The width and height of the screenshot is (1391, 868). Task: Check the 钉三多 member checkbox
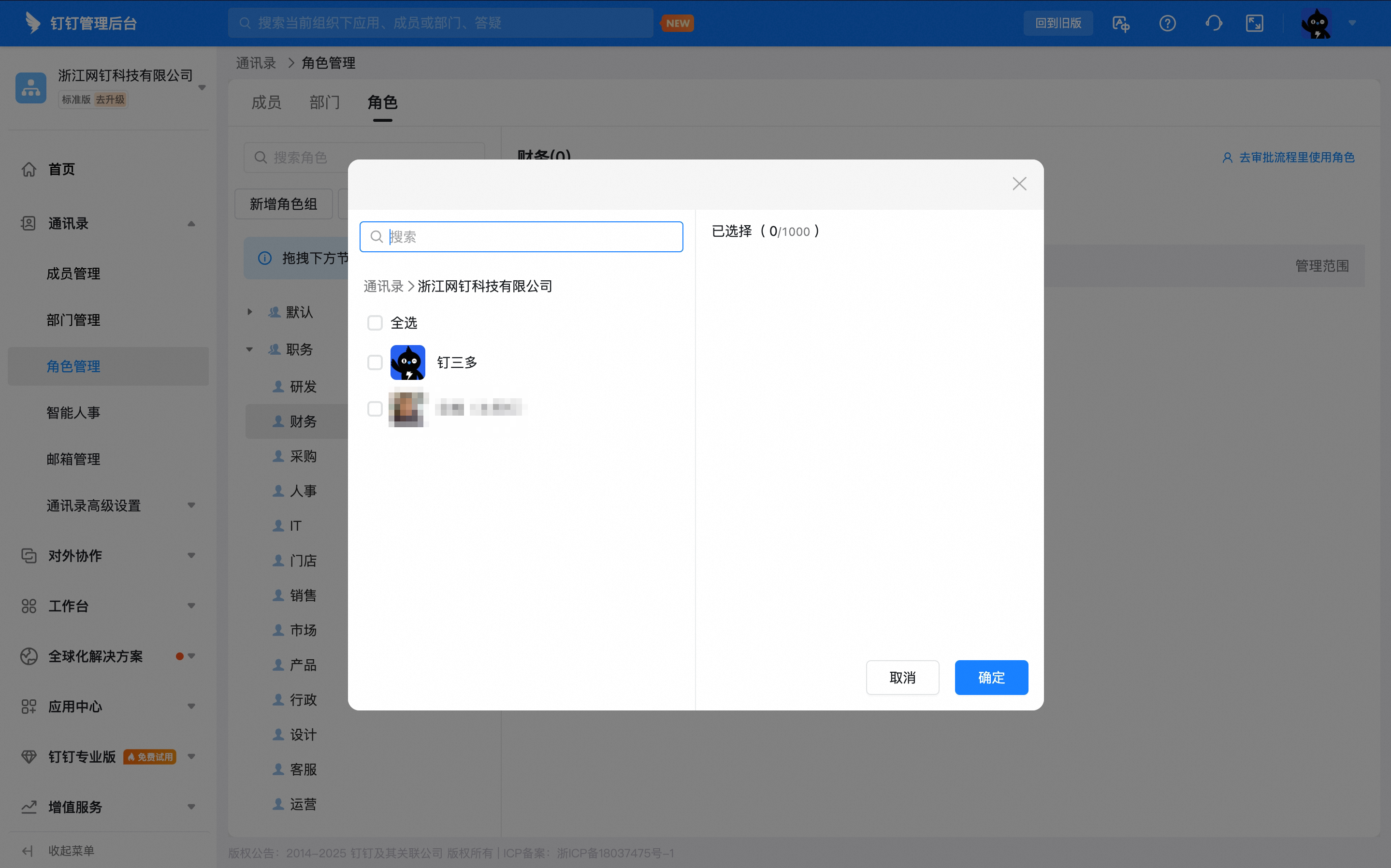375,362
